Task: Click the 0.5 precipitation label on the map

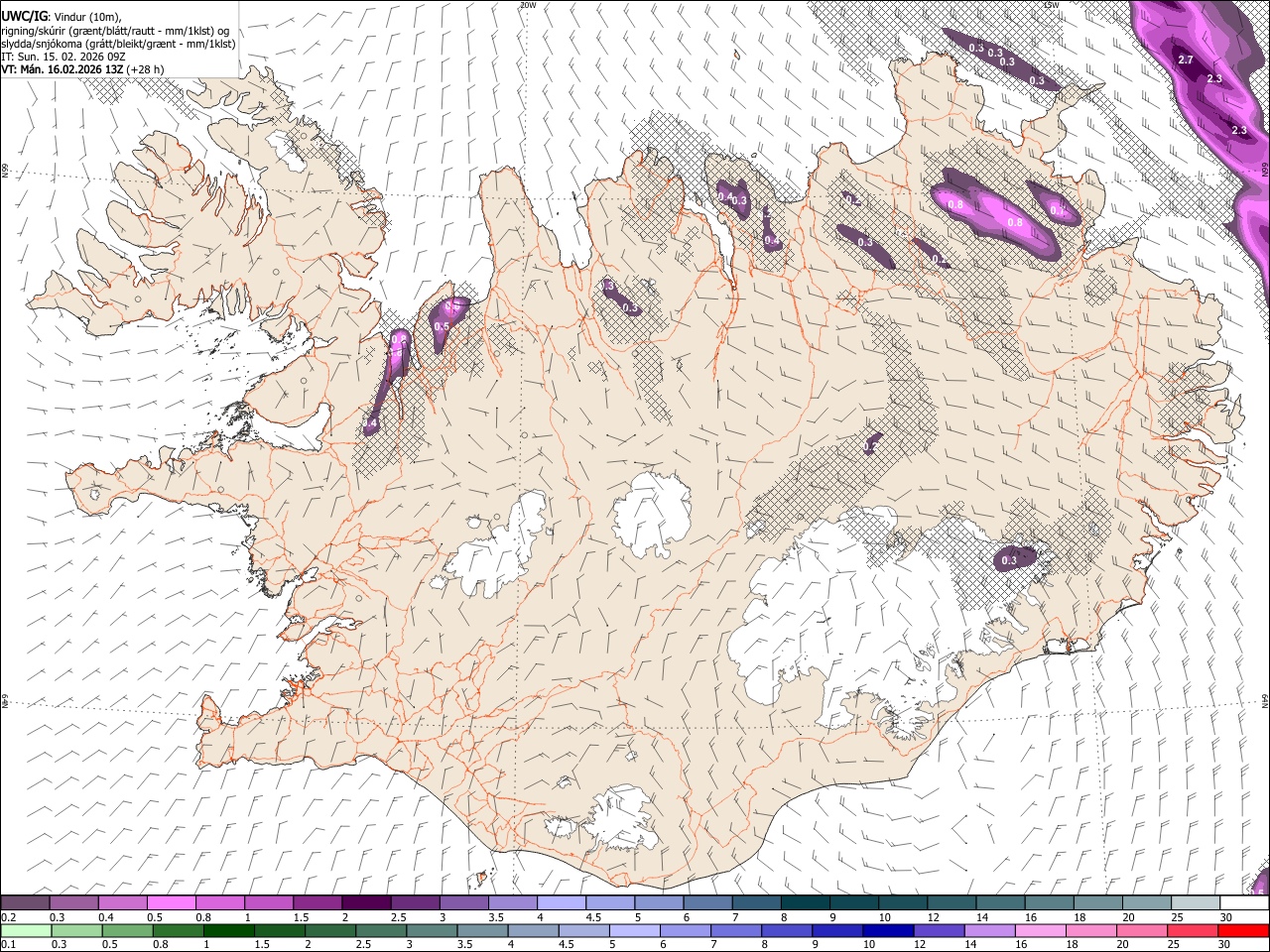Action: [443, 327]
